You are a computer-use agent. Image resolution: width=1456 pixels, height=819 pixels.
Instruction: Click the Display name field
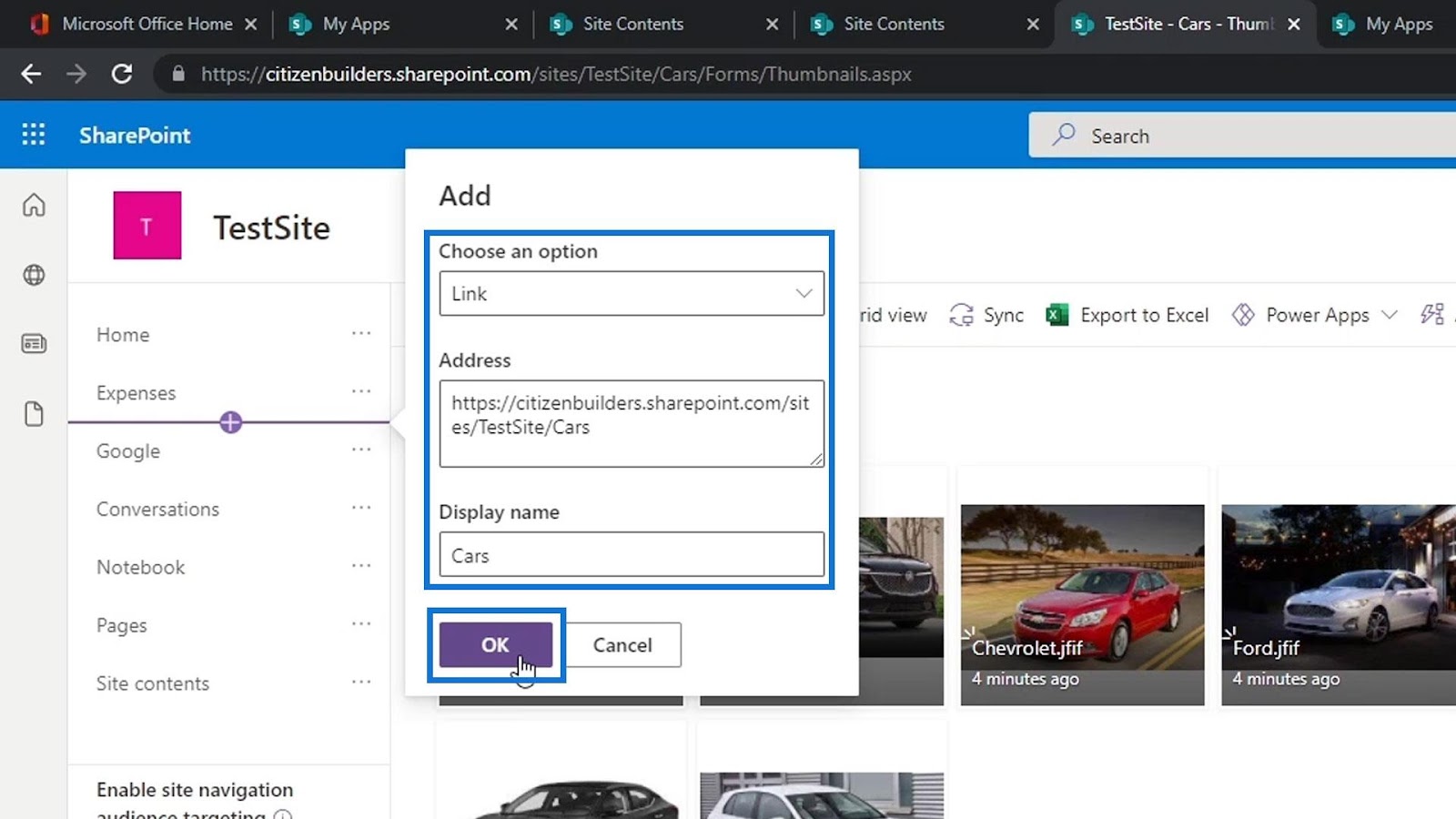coord(632,554)
